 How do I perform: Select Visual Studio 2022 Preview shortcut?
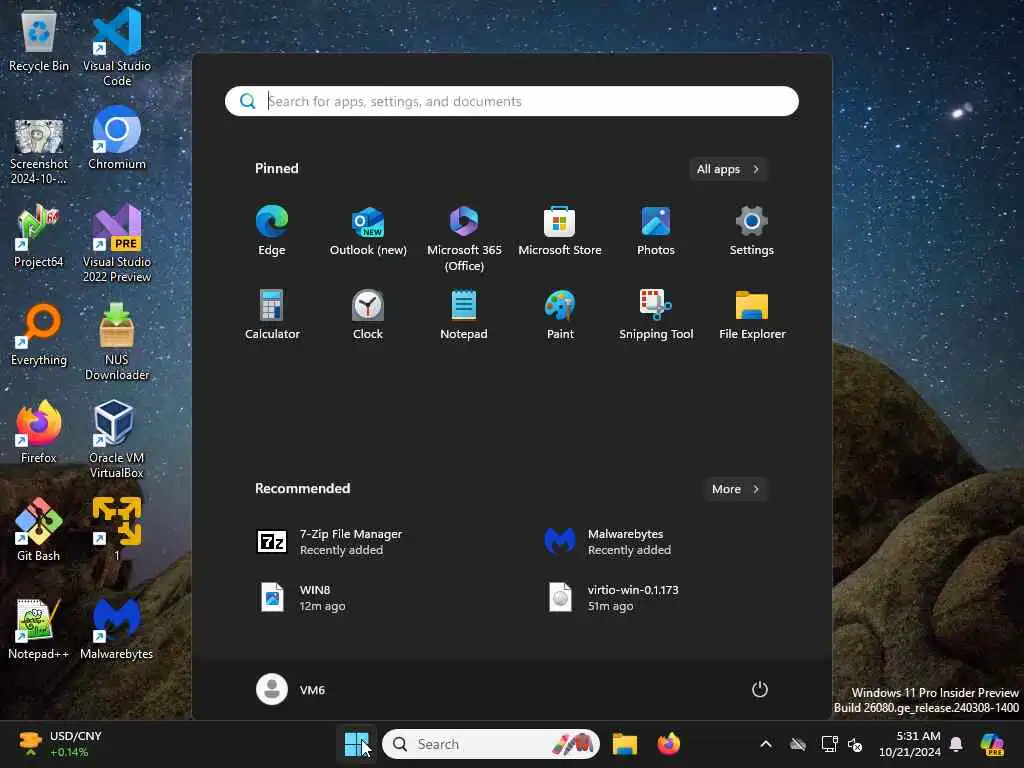pos(117,243)
